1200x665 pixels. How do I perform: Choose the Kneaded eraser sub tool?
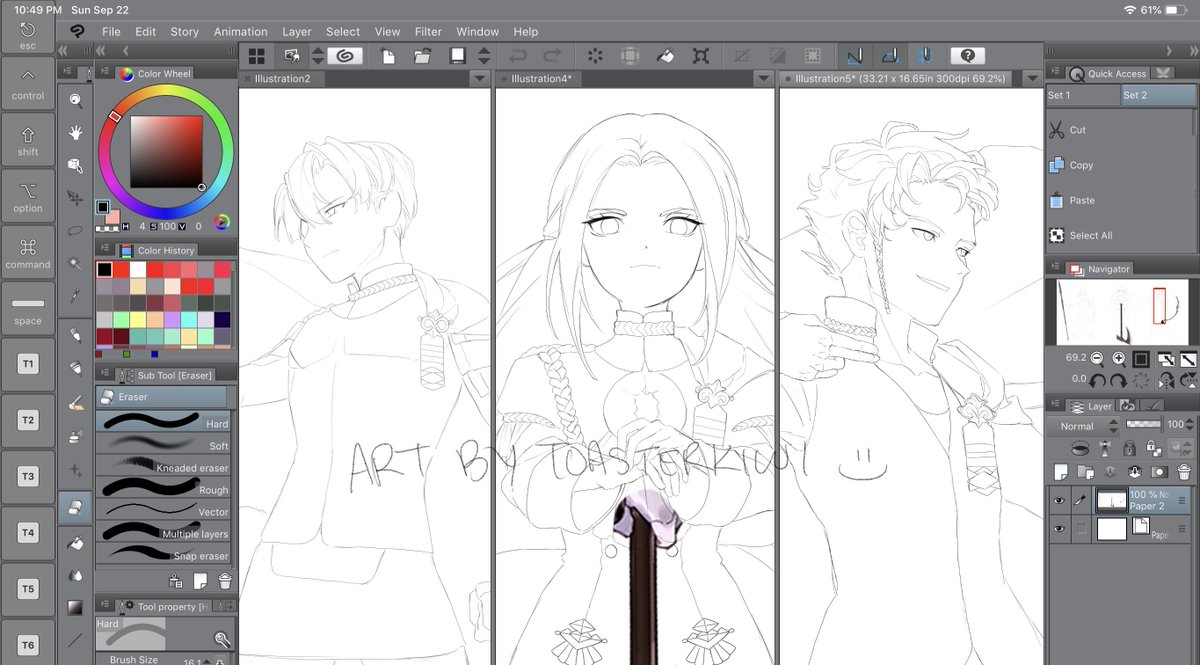point(164,465)
